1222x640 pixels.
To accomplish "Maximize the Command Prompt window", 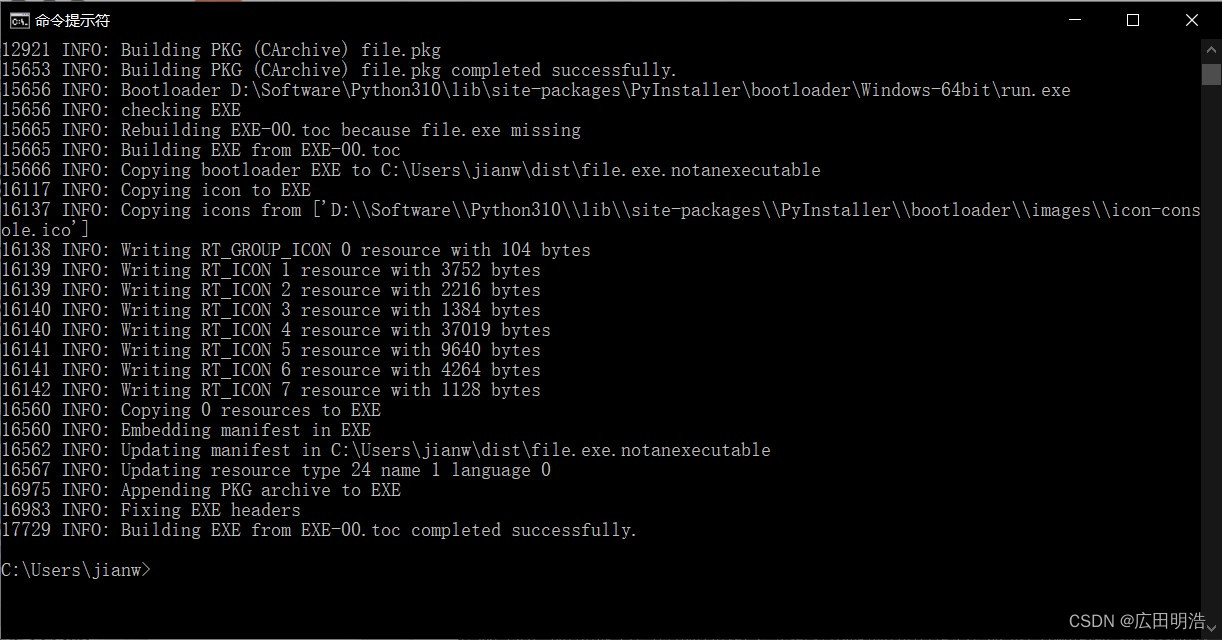I will click(x=1133, y=19).
